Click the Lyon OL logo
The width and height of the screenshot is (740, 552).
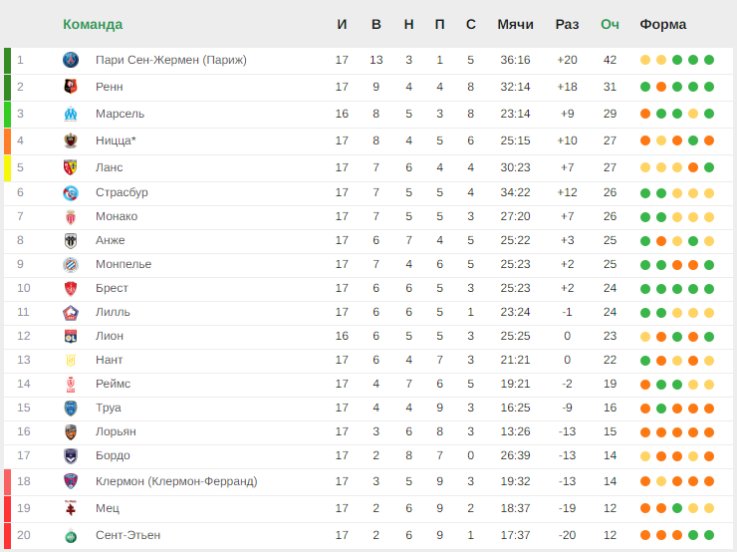(x=71, y=336)
